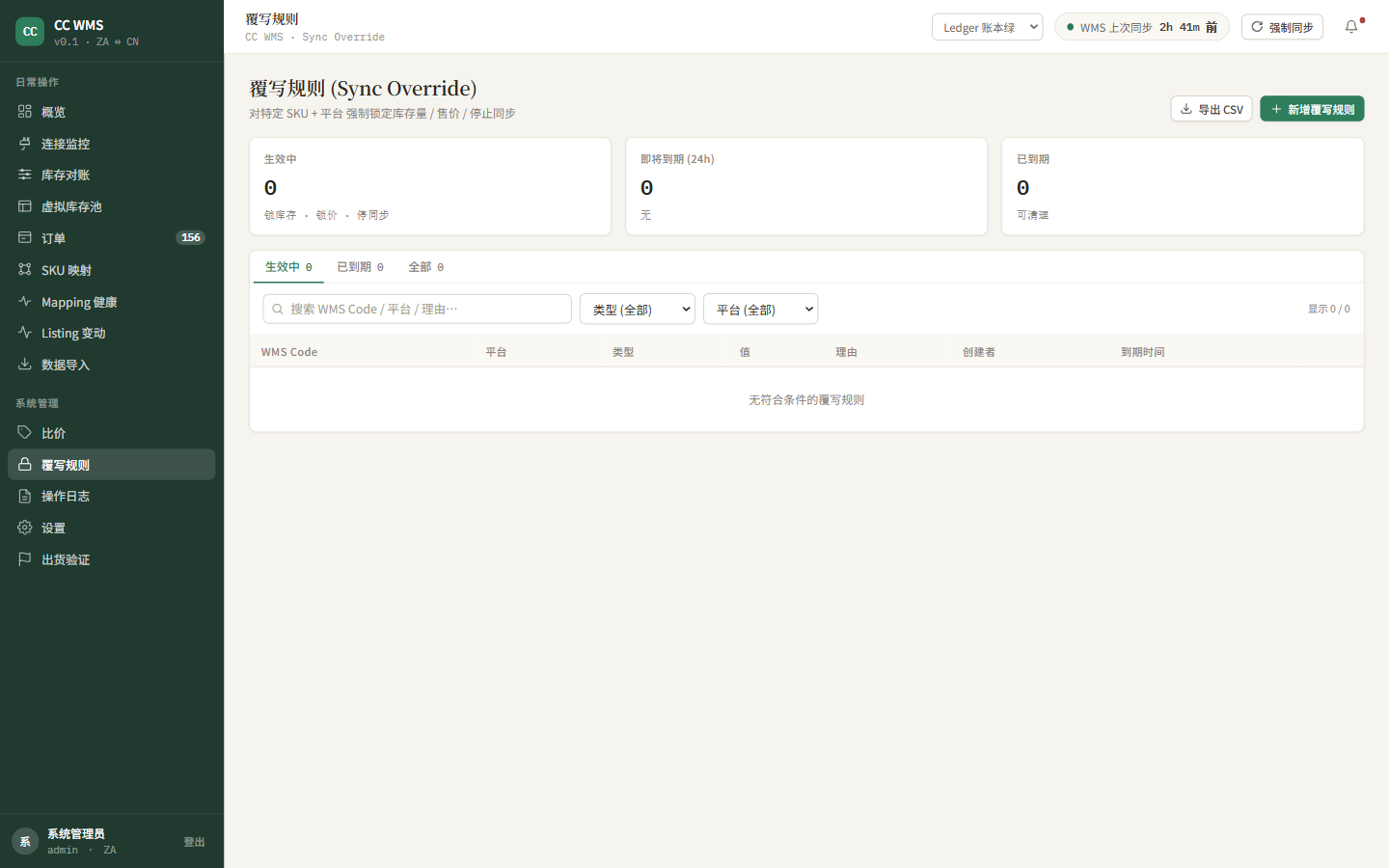This screenshot has height=868, width=1389.
Task: Expand the 类型 (全部) filter dropdown
Action: coord(637,309)
